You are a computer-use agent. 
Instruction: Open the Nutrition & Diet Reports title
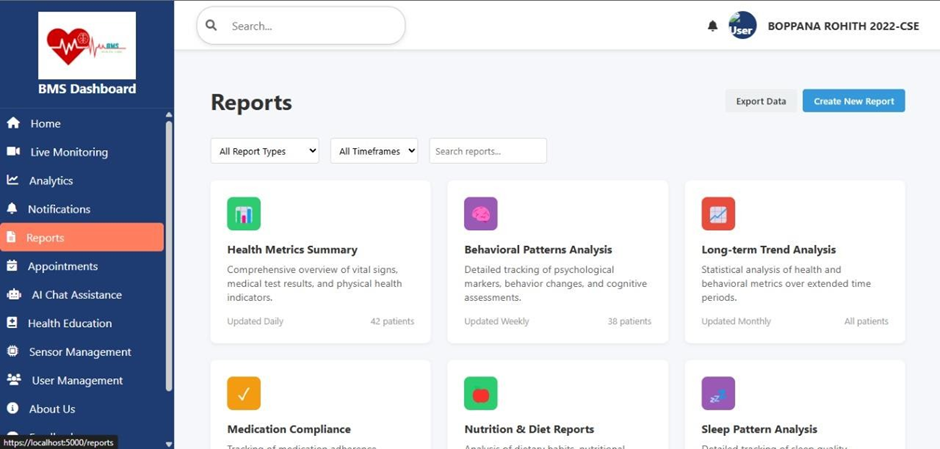tap(529, 429)
